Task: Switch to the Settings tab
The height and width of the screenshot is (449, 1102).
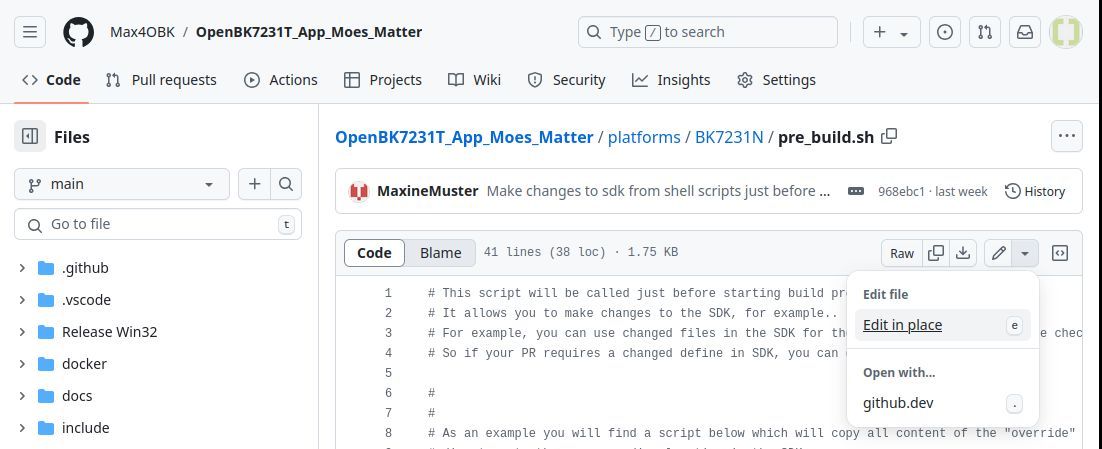Action: coord(777,80)
